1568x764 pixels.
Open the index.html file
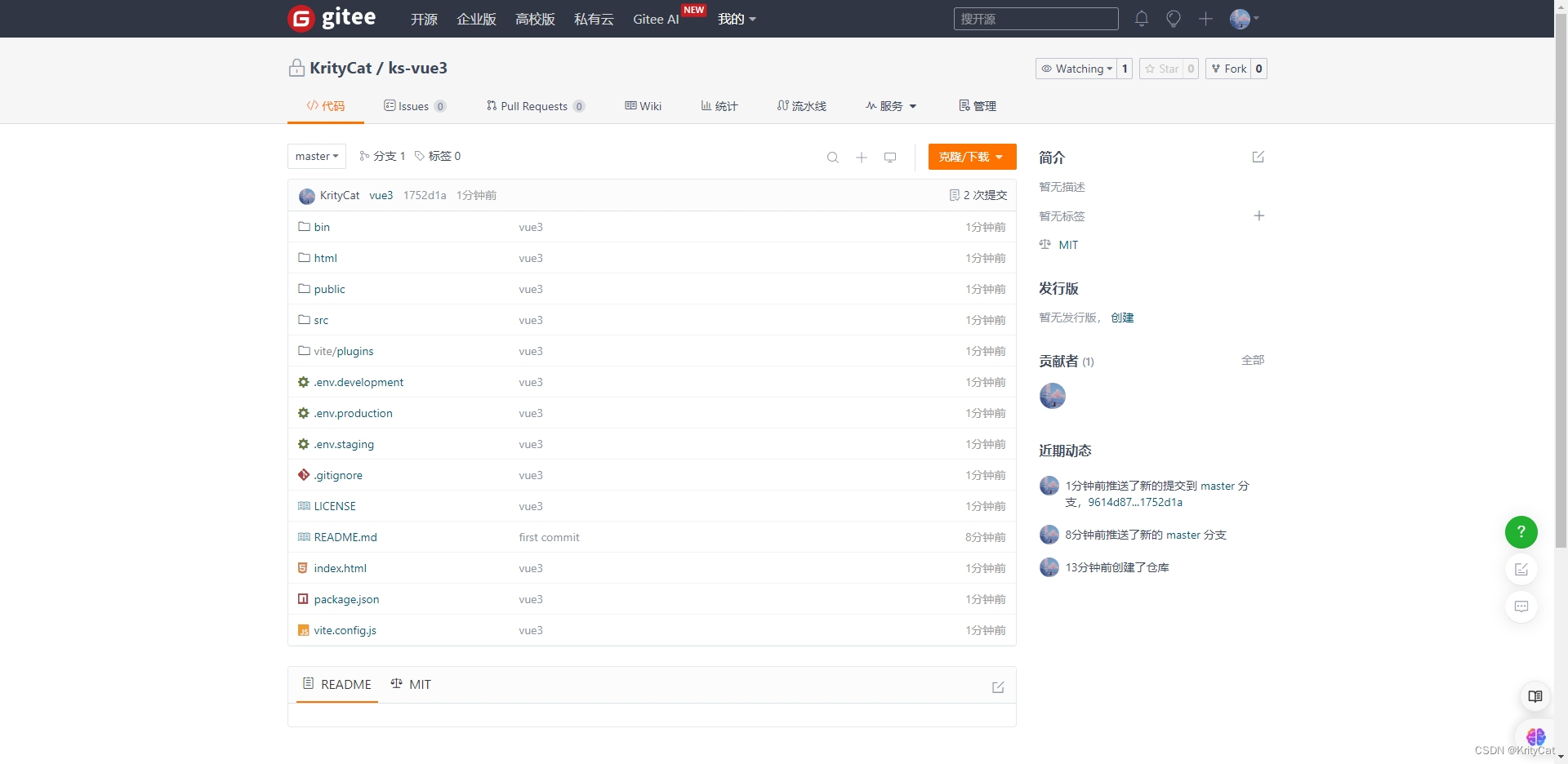[340, 568]
